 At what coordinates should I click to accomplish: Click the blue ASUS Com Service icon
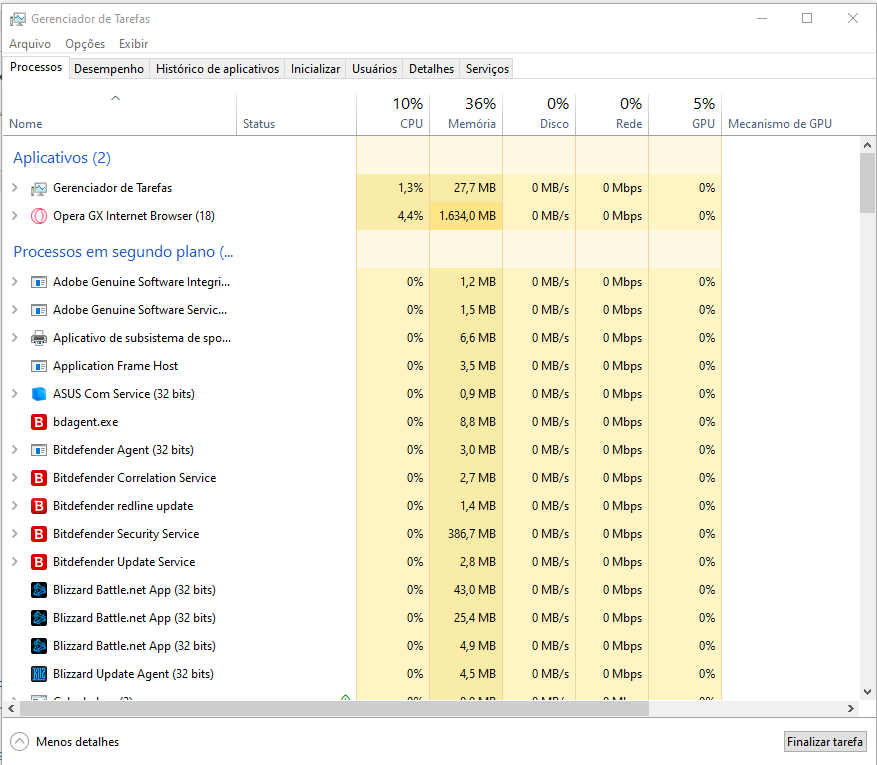[x=39, y=394]
